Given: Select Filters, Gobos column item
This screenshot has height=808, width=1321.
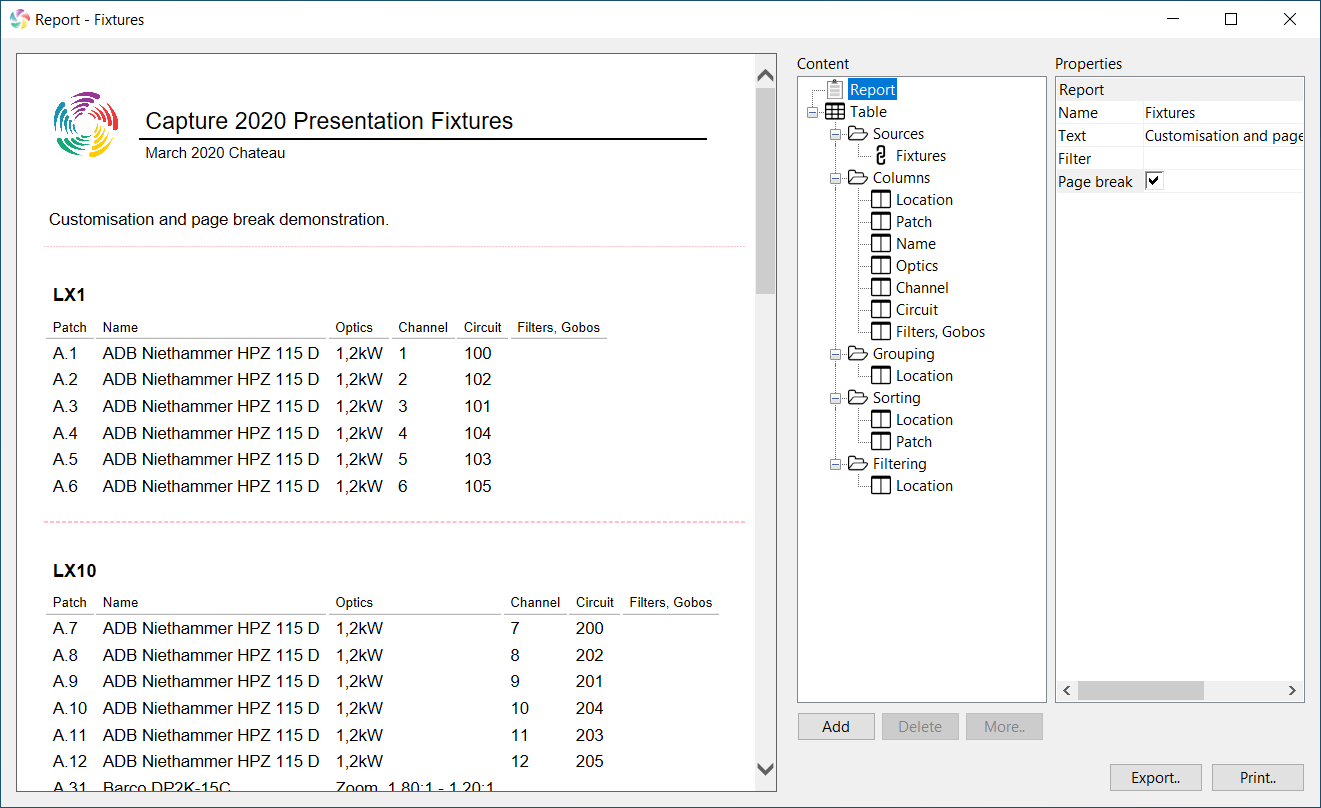Looking at the screenshot, I should coord(940,332).
